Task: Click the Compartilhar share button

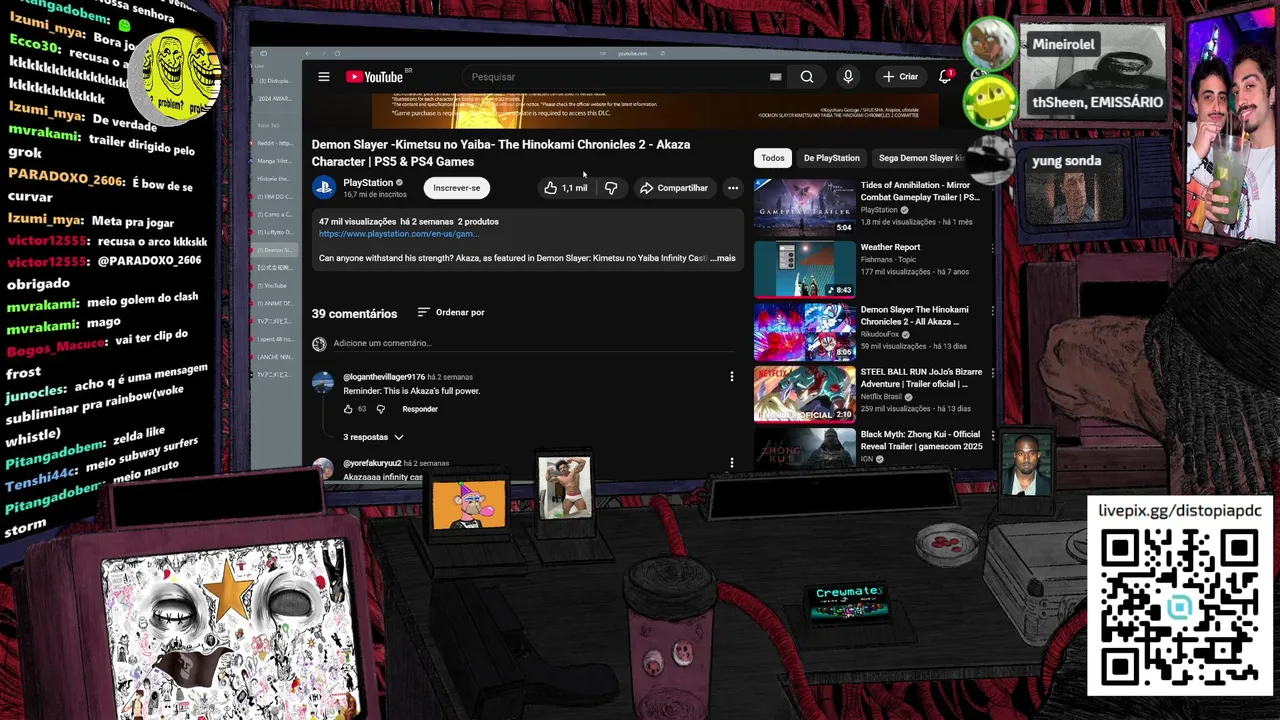Action: (x=674, y=188)
